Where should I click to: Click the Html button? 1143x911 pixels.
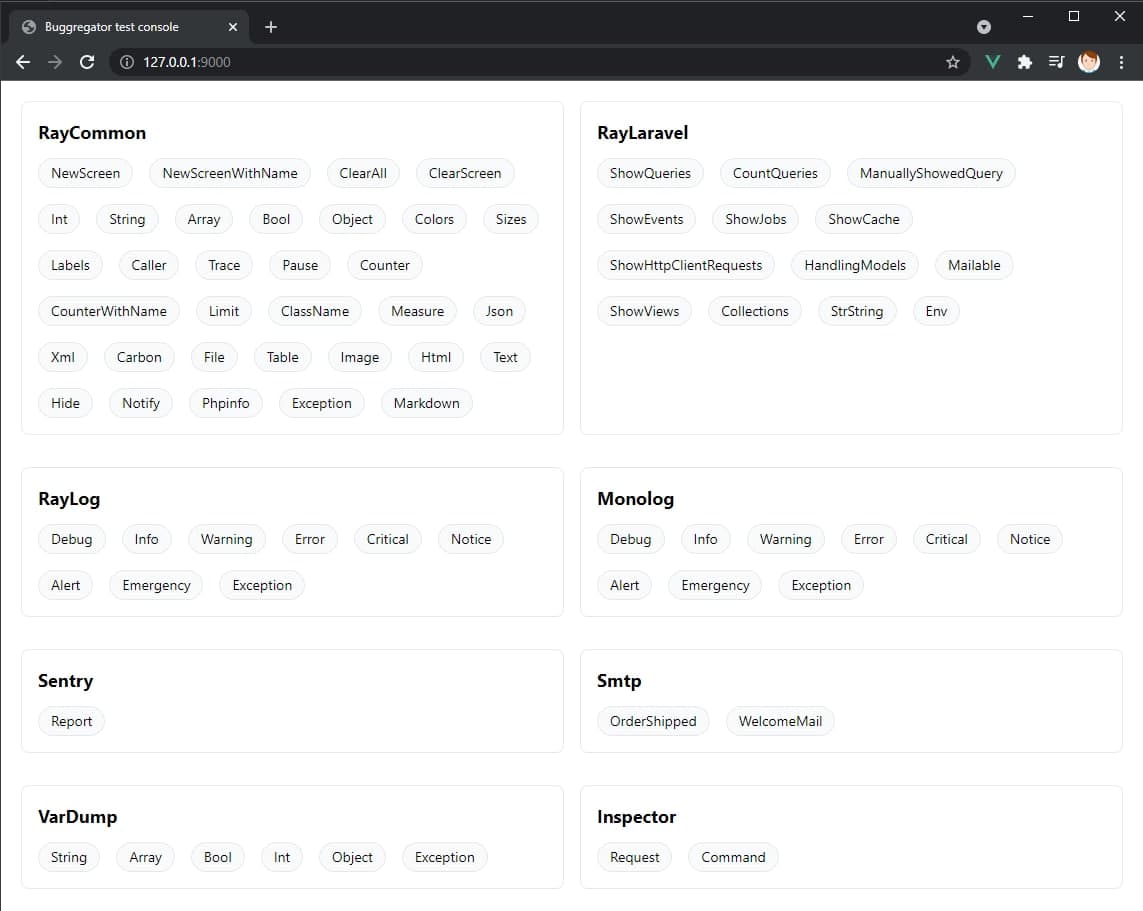[436, 357]
